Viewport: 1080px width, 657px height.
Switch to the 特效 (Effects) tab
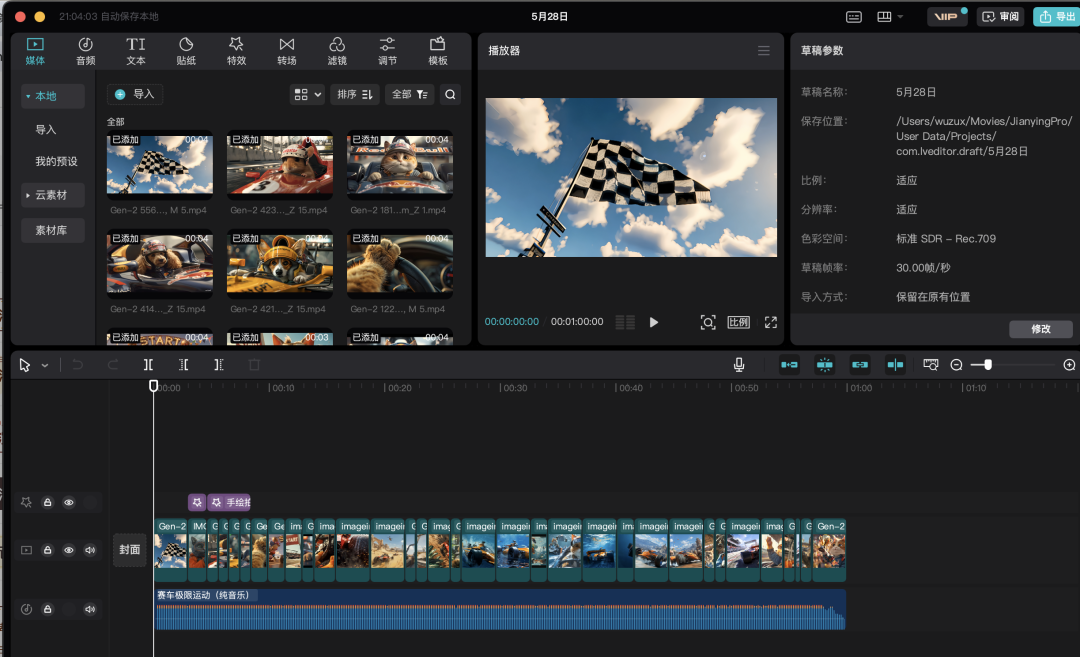(x=236, y=51)
